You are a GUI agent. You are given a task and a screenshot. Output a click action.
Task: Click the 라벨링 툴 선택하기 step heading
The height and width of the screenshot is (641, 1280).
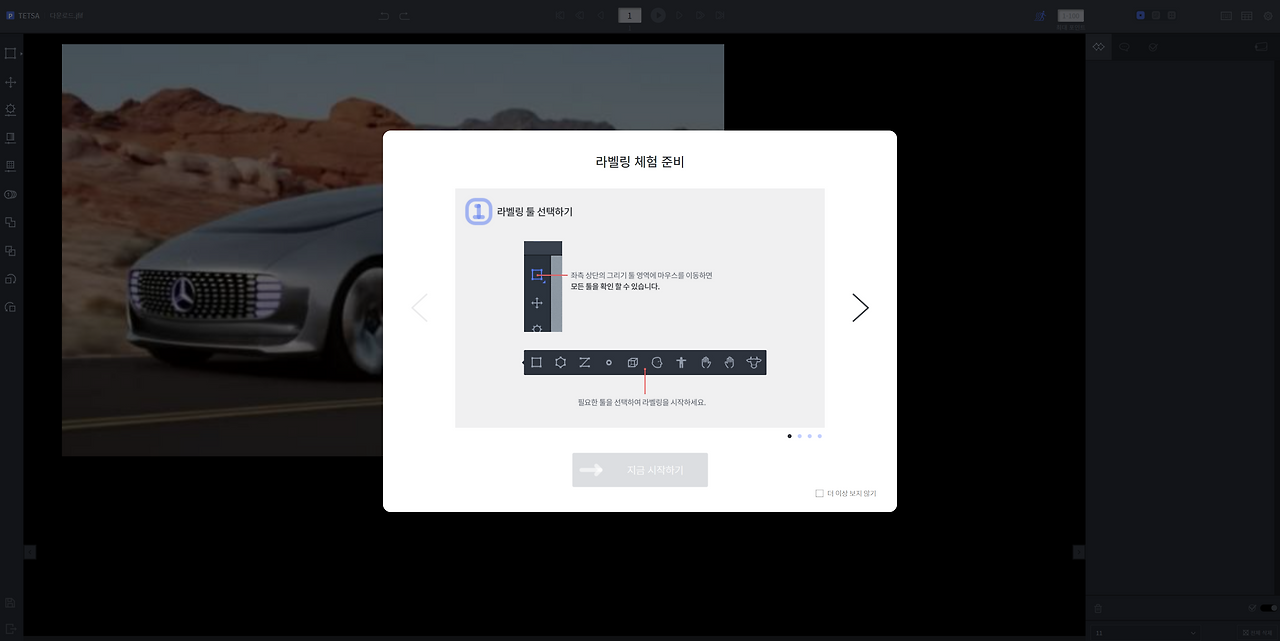[535, 212]
